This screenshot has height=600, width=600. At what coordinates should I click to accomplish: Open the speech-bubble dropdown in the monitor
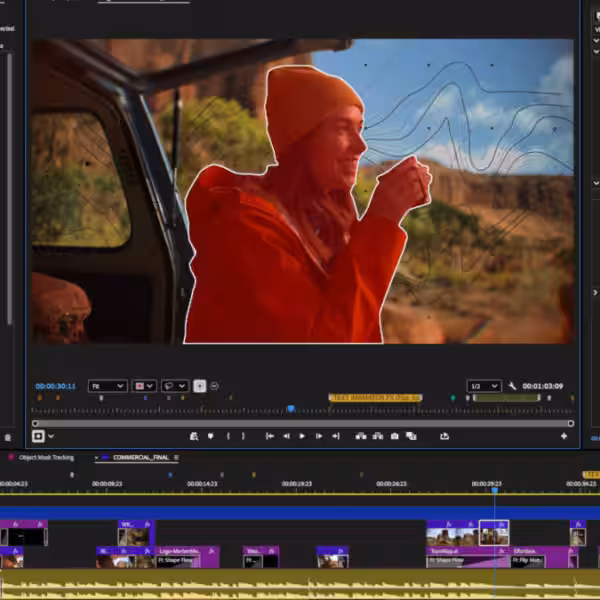pyautogui.click(x=174, y=386)
